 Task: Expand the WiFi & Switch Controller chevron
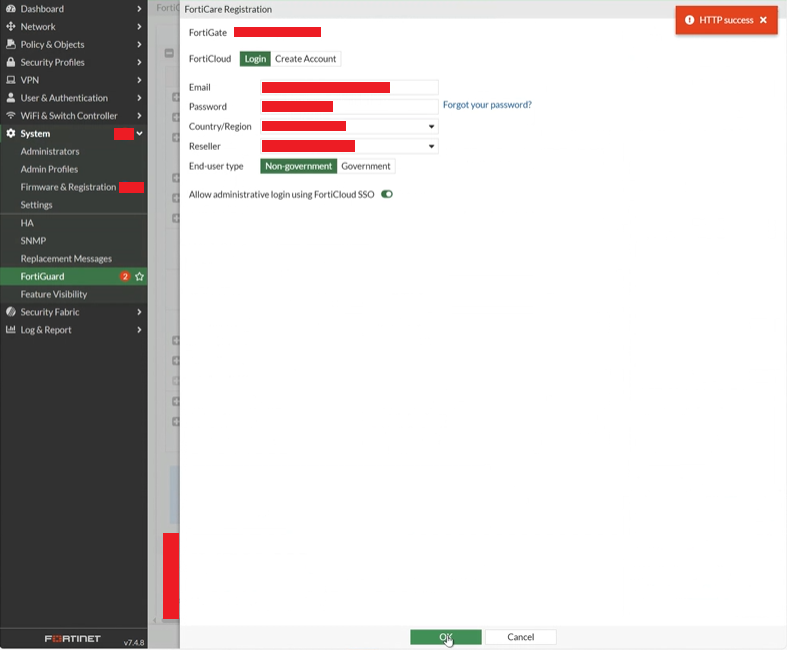pyautogui.click(x=139, y=115)
